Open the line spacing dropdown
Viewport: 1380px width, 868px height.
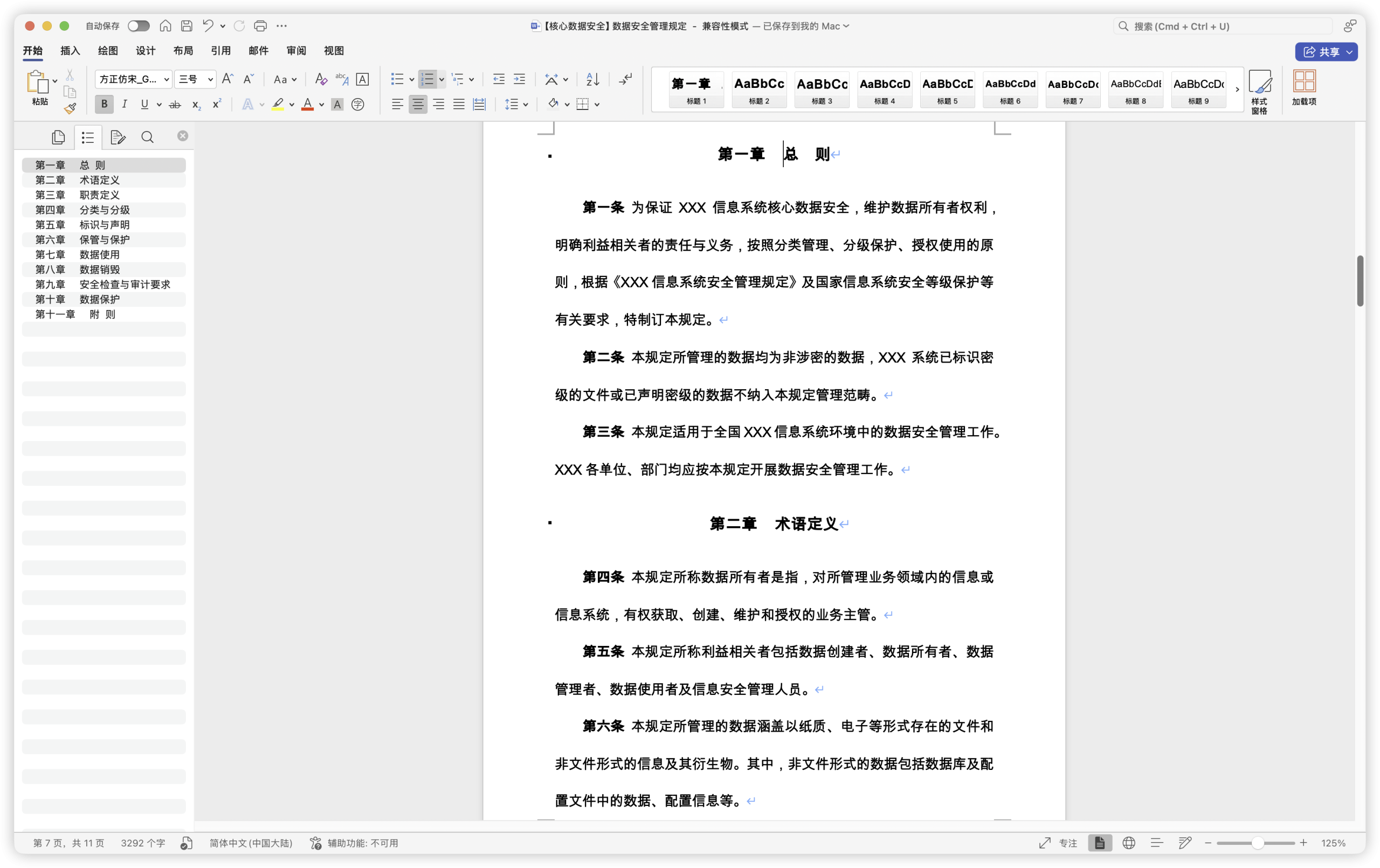(516, 104)
